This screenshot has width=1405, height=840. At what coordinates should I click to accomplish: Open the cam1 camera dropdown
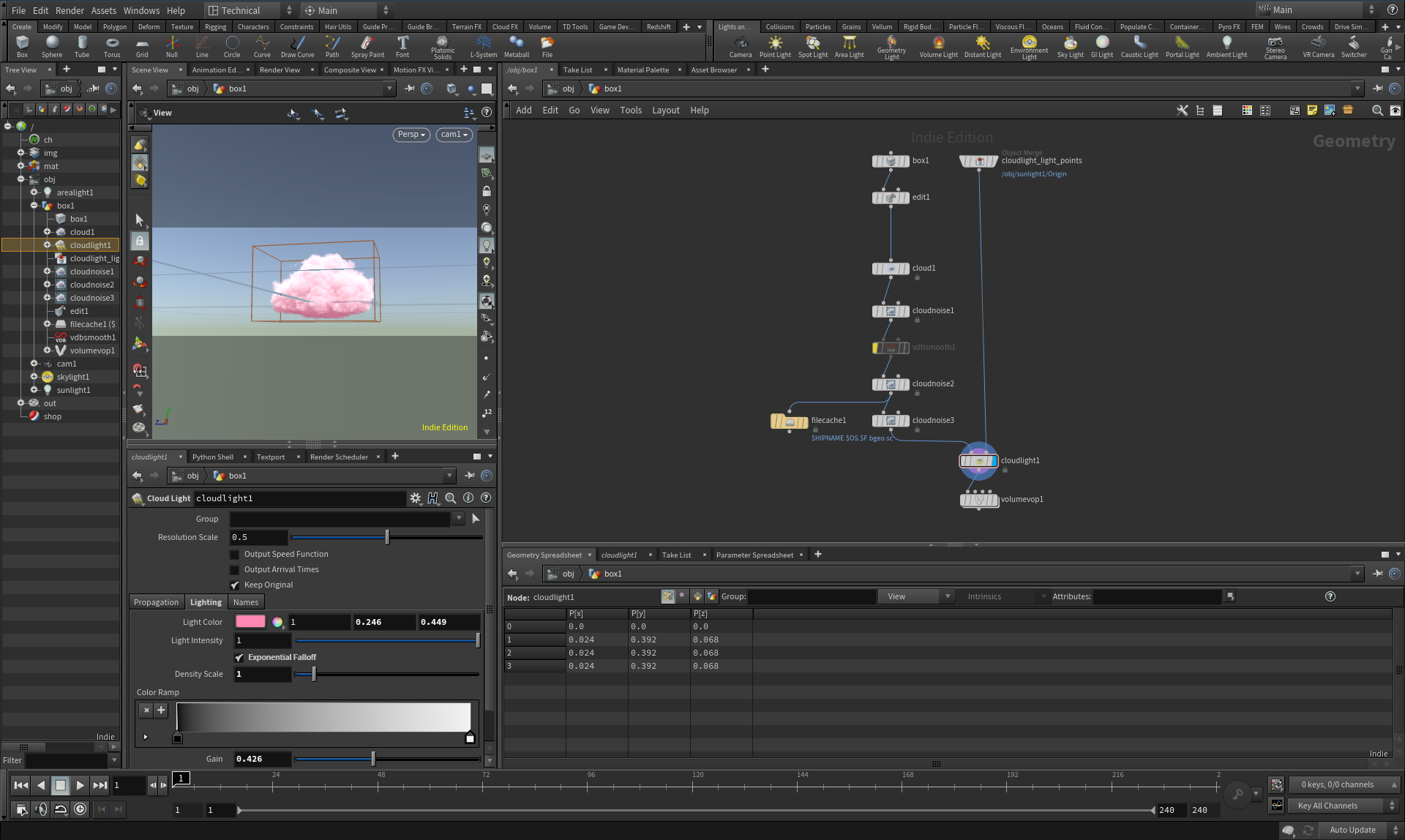(454, 135)
